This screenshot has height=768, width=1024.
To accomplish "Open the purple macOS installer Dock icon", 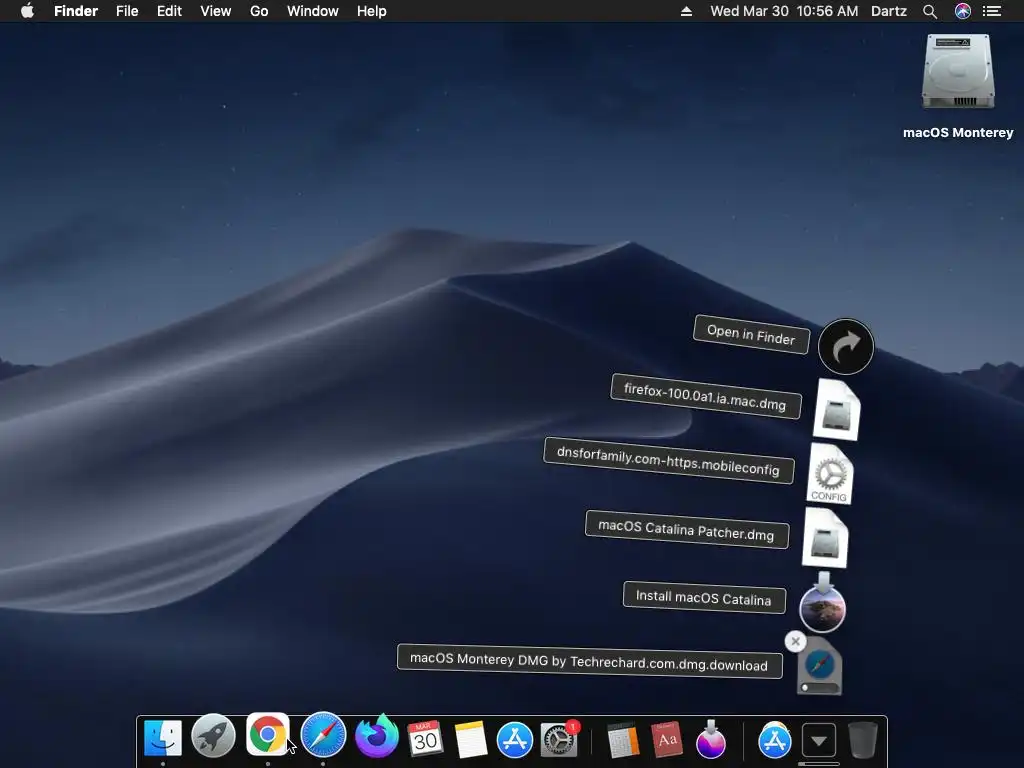I will (x=711, y=739).
